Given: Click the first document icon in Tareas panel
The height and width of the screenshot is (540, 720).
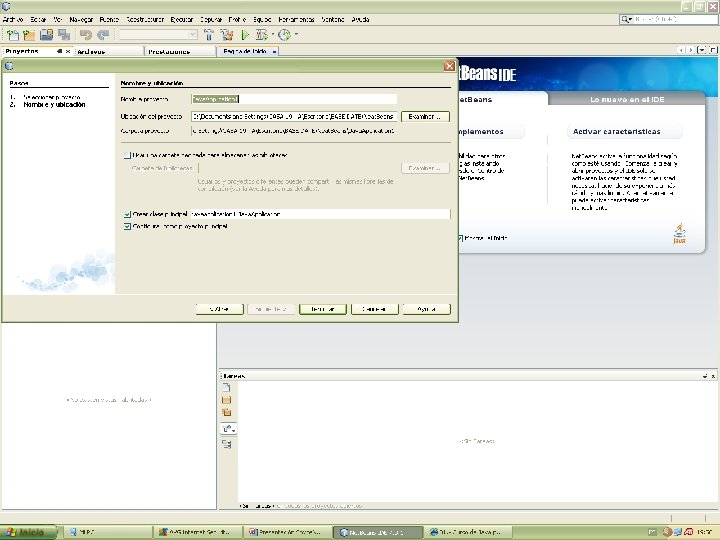Looking at the screenshot, I should (x=226, y=388).
